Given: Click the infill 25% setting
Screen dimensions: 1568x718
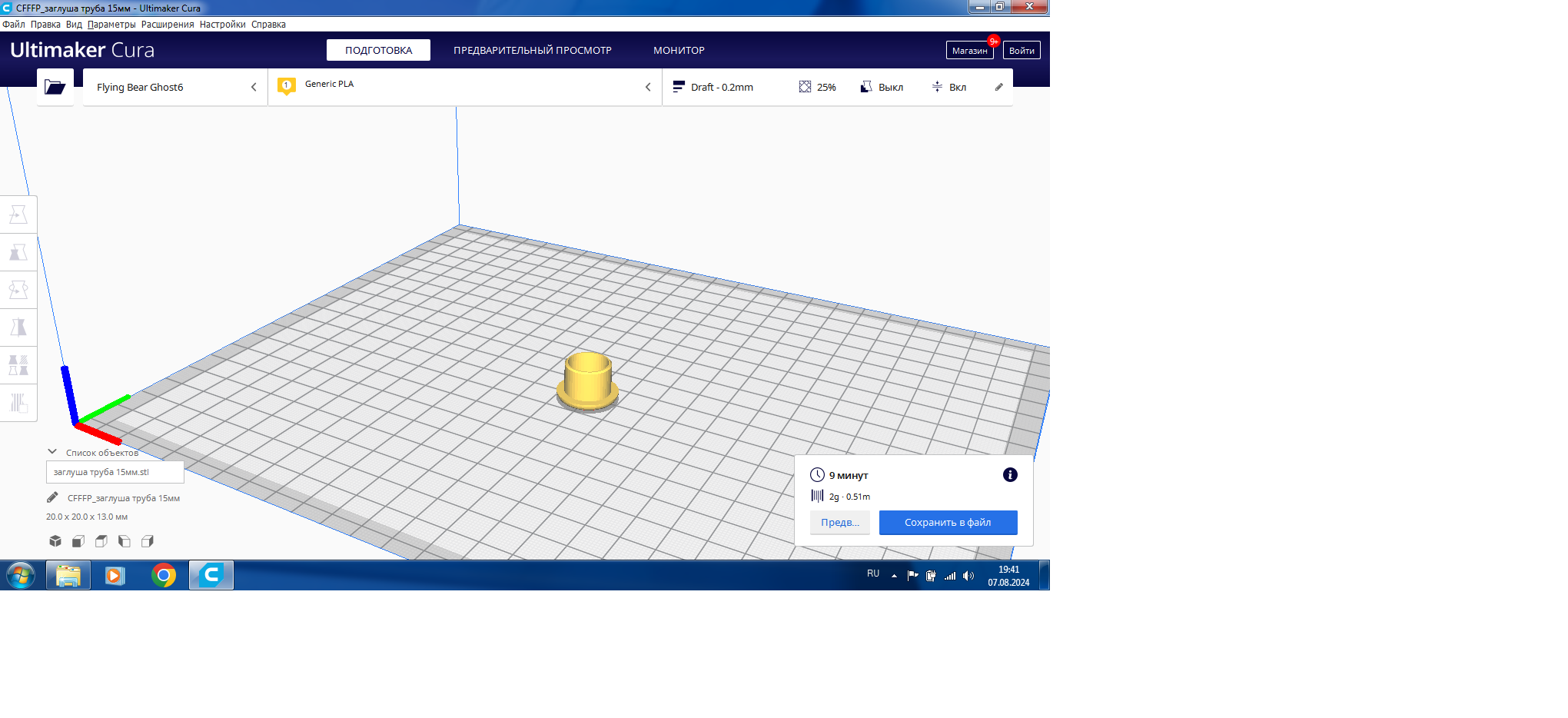Looking at the screenshot, I should pyautogui.click(x=817, y=87).
